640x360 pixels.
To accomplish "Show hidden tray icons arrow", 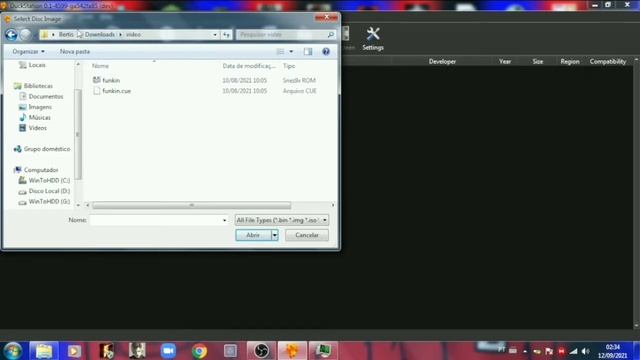I will (525, 351).
